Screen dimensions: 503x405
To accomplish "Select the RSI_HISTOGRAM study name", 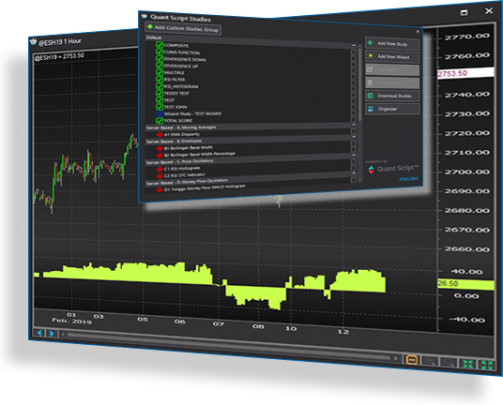I will [181, 86].
